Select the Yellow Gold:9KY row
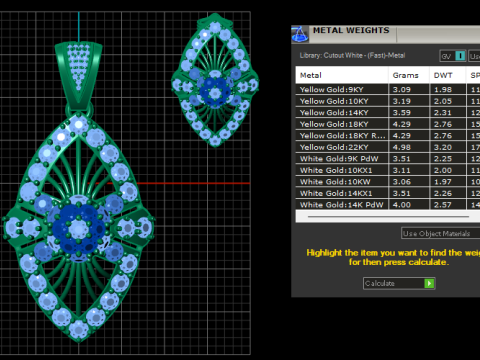 [388, 89]
